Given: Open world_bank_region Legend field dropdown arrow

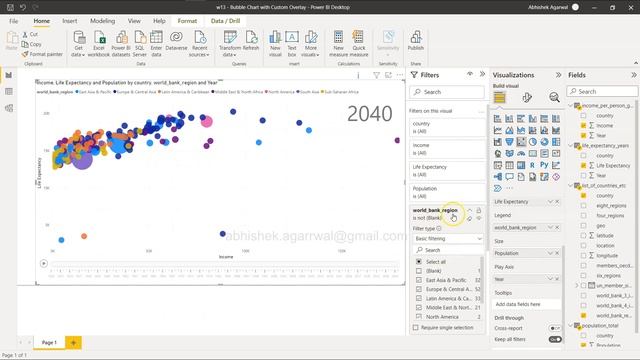Looking at the screenshot, I should click(x=550, y=227).
